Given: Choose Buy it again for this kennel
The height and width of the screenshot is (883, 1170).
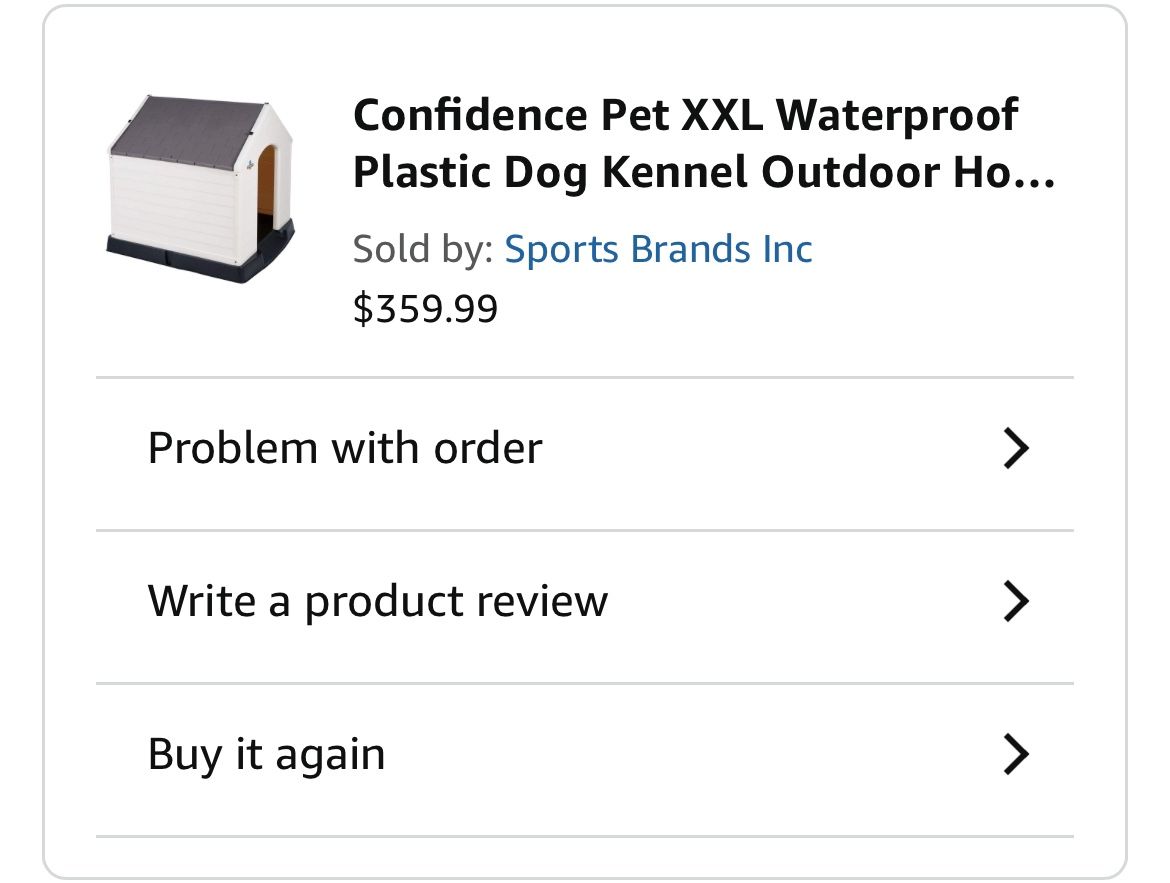Looking at the screenshot, I should 266,754.
